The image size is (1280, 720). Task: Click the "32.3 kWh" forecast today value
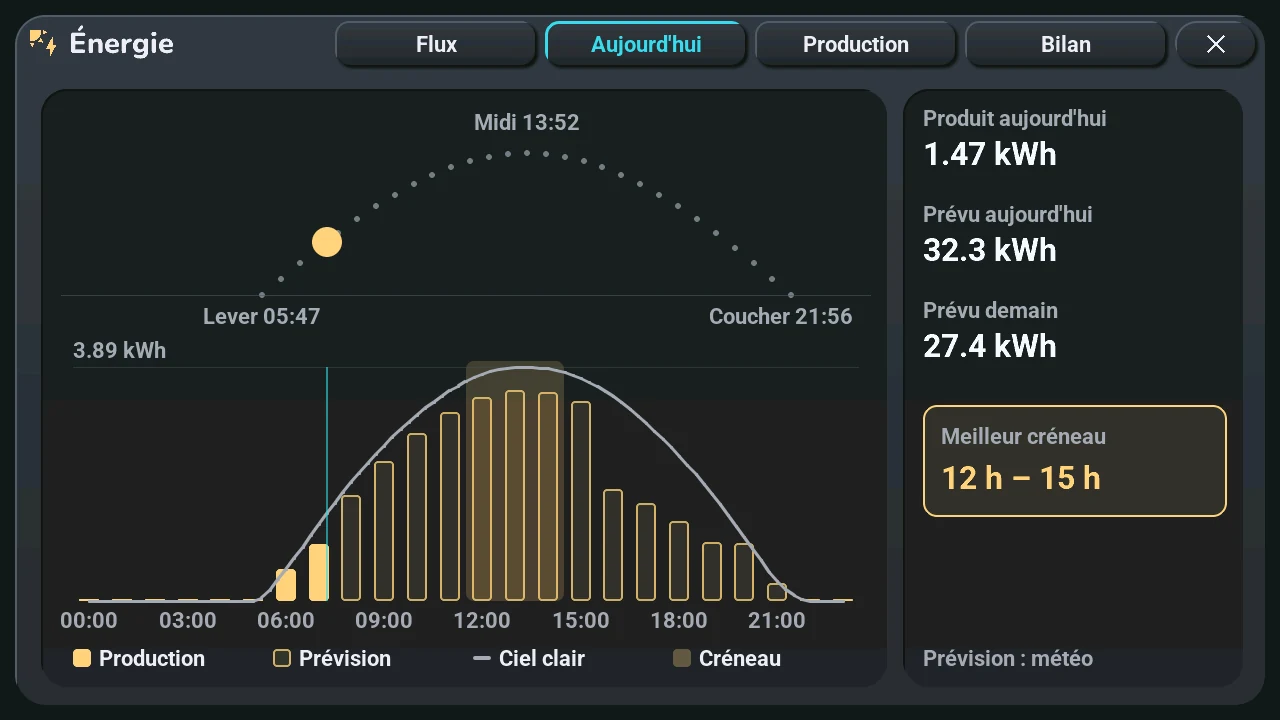(990, 250)
